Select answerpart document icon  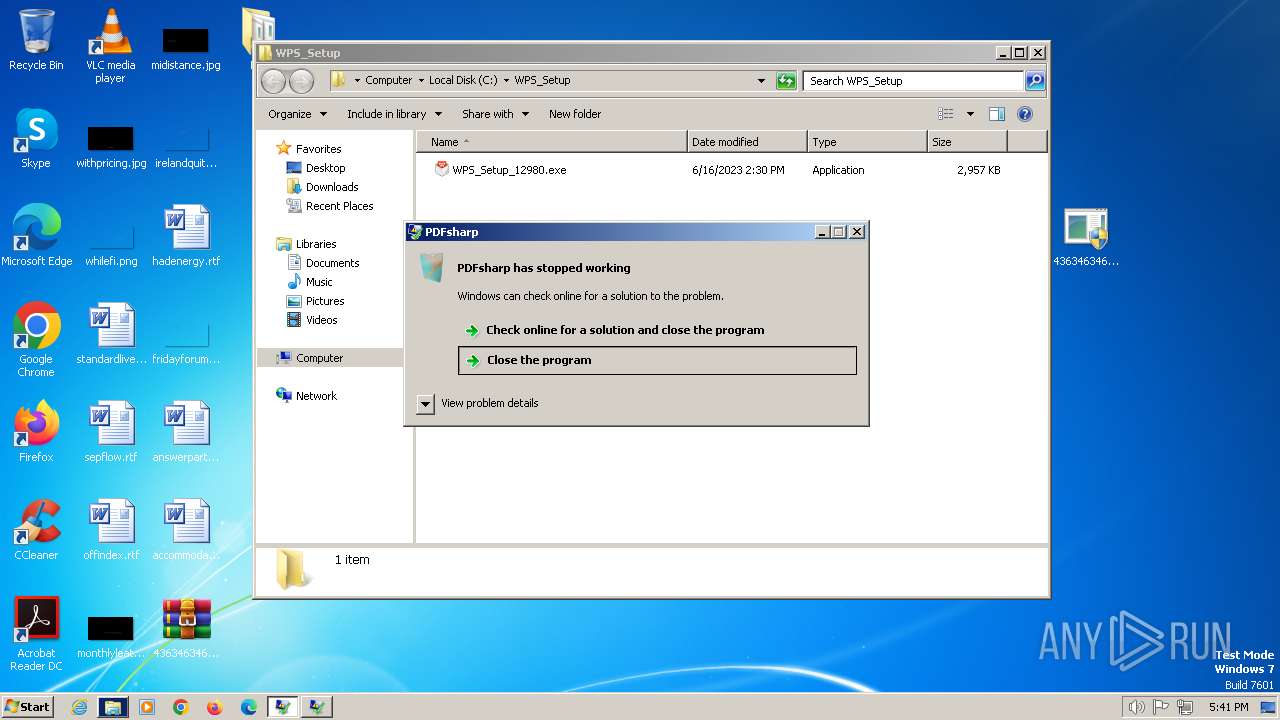point(186,432)
